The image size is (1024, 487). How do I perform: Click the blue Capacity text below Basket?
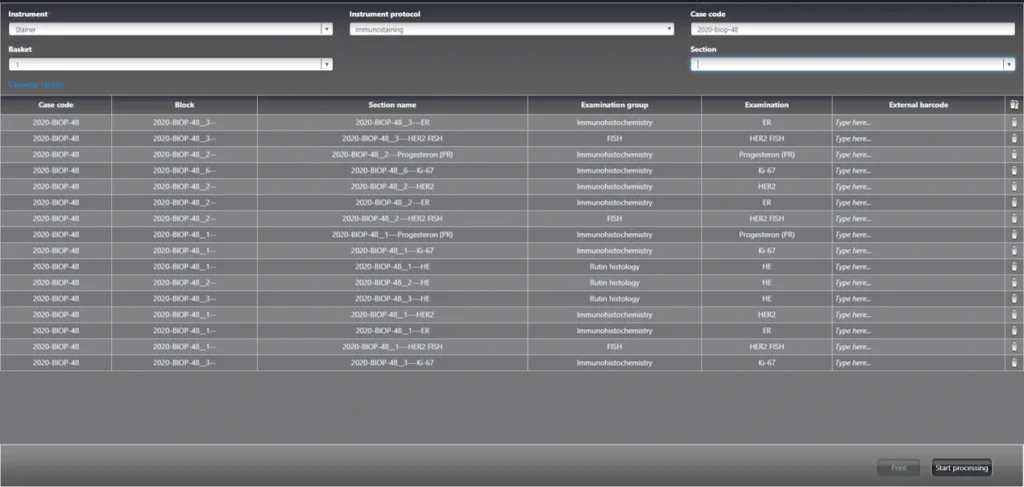tap(36, 85)
